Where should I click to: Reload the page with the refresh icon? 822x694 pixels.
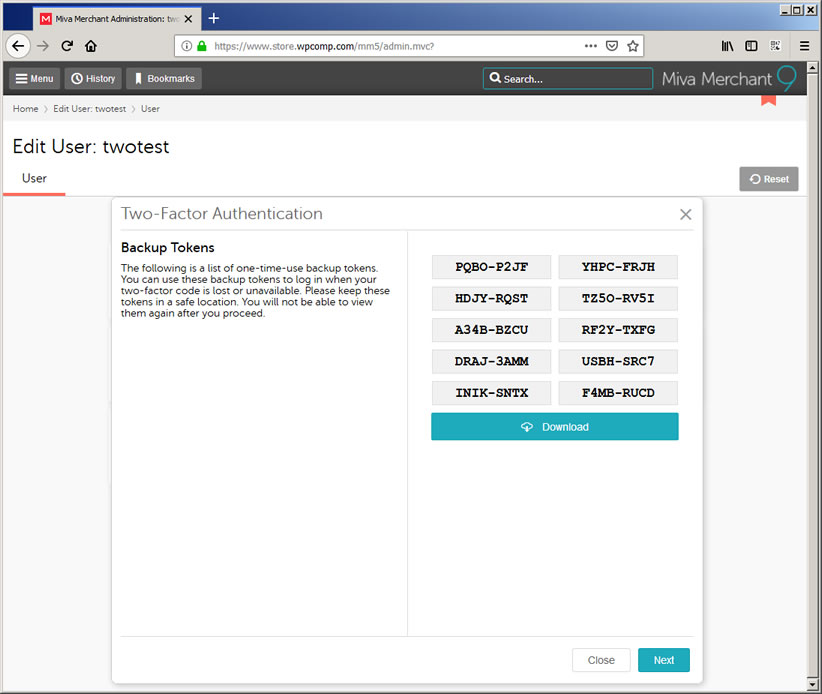[x=67, y=46]
